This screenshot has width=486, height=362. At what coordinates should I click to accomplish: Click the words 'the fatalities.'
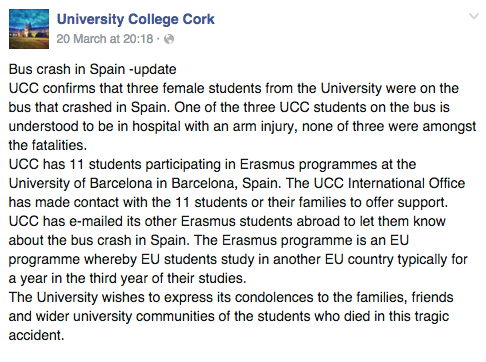[48, 145]
